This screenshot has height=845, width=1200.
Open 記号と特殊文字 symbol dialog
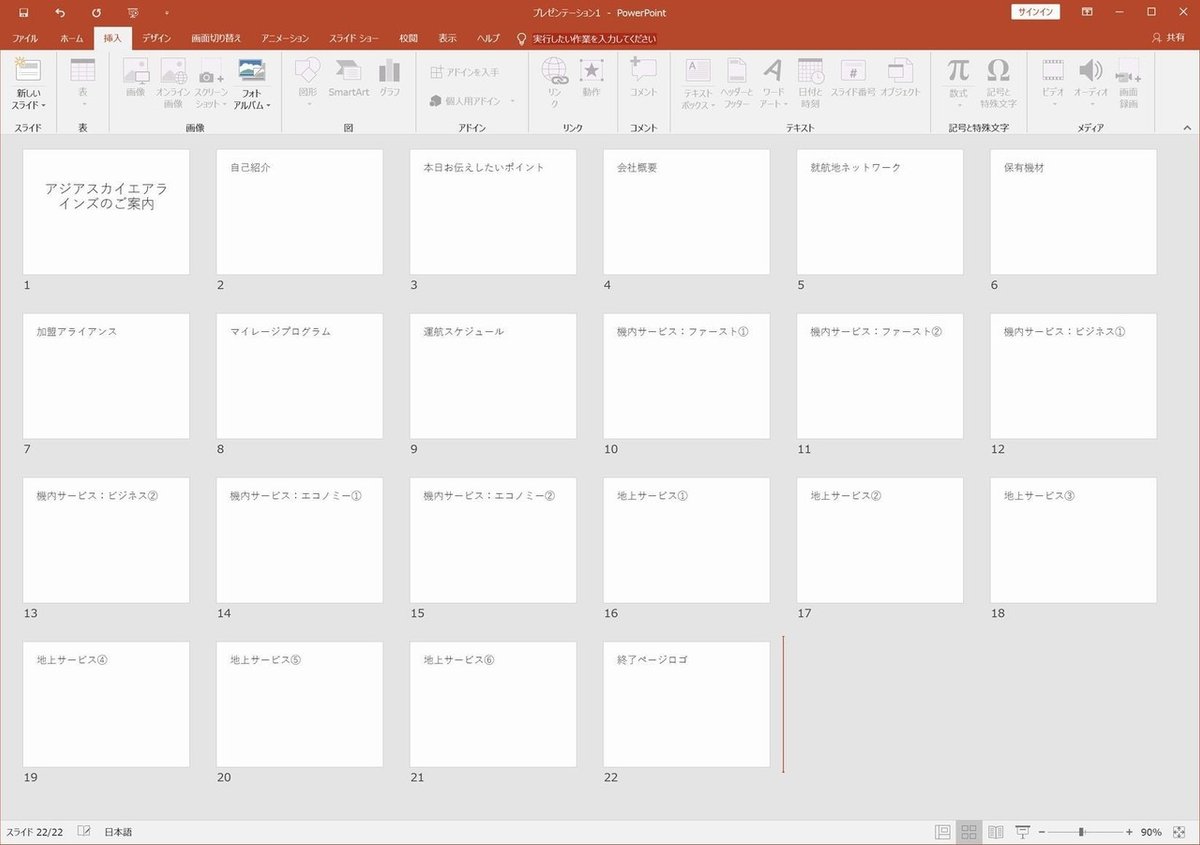click(x=998, y=84)
